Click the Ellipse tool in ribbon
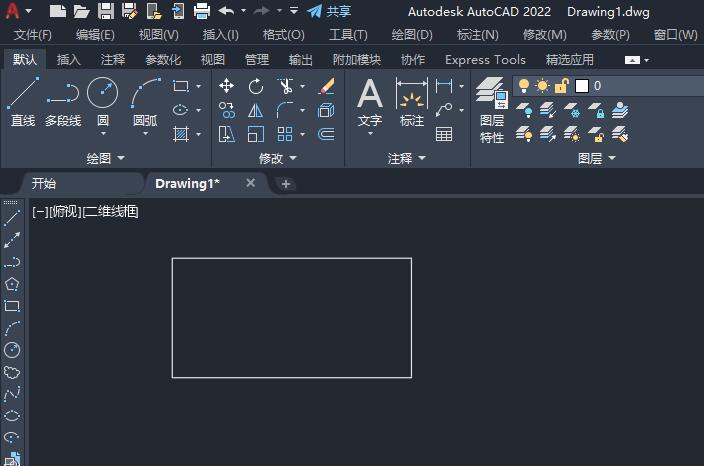 point(180,110)
